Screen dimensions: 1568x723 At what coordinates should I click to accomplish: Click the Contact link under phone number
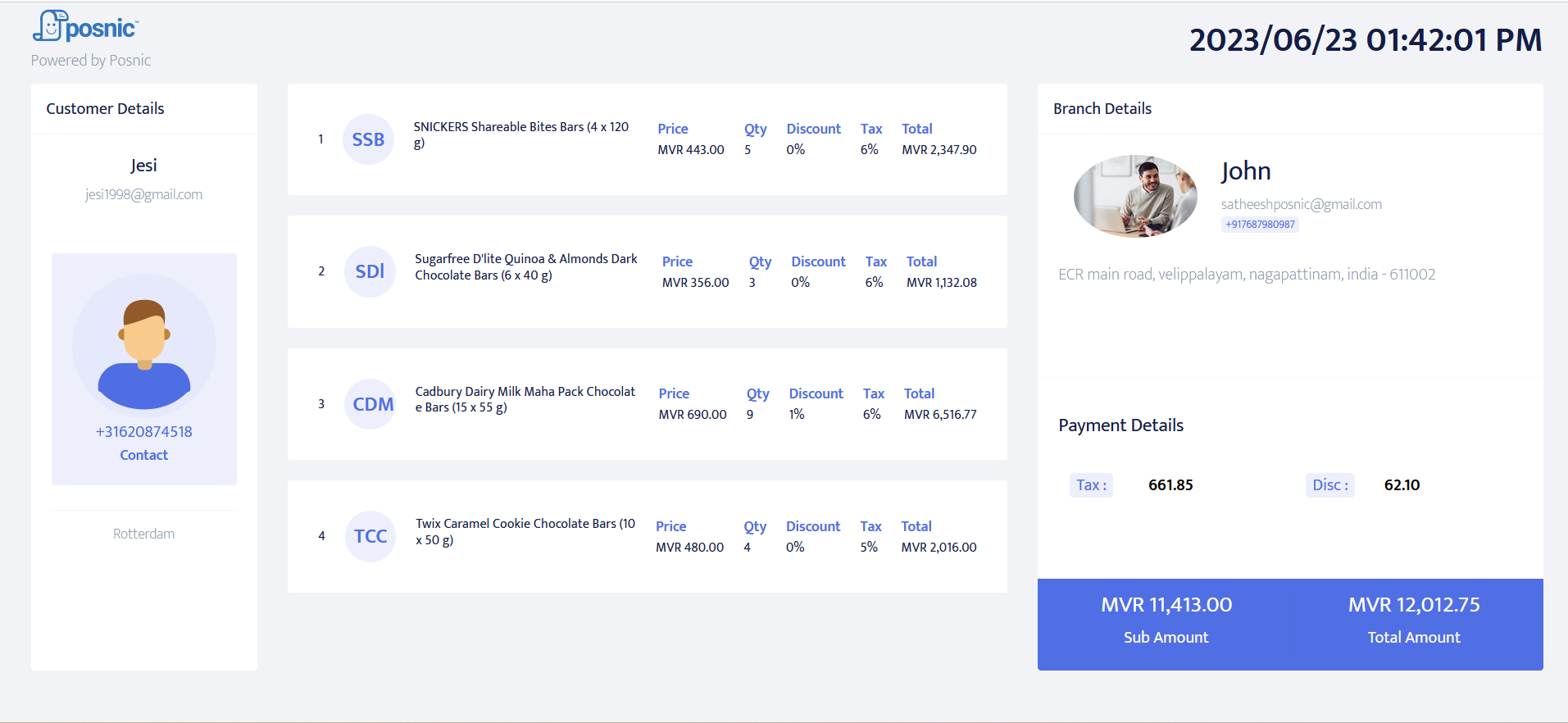(x=143, y=455)
